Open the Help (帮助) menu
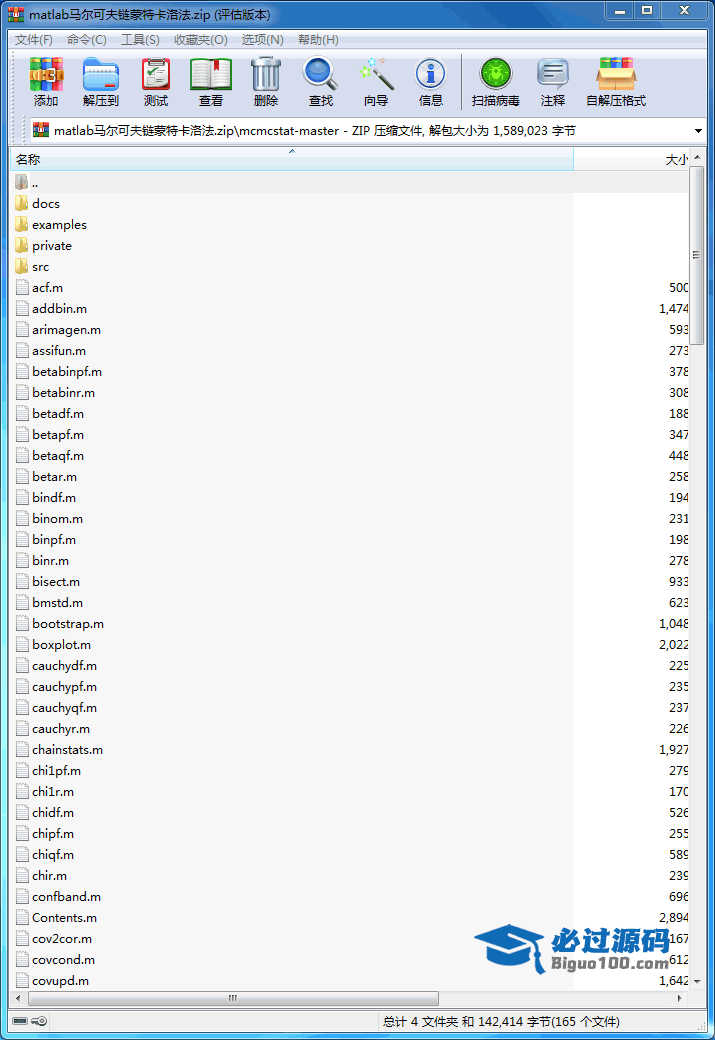 click(x=318, y=40)
